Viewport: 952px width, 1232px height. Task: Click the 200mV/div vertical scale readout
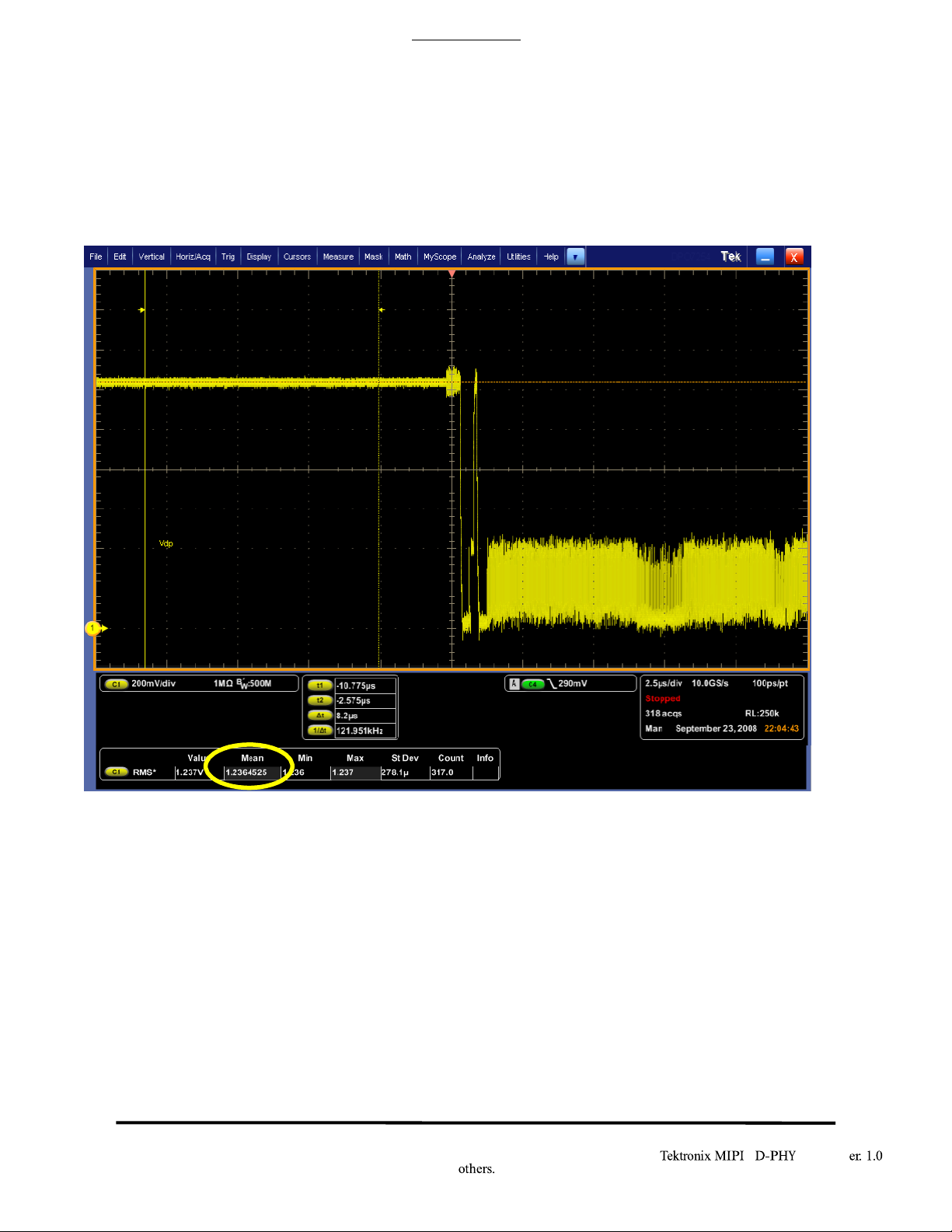tap(153, 684)
